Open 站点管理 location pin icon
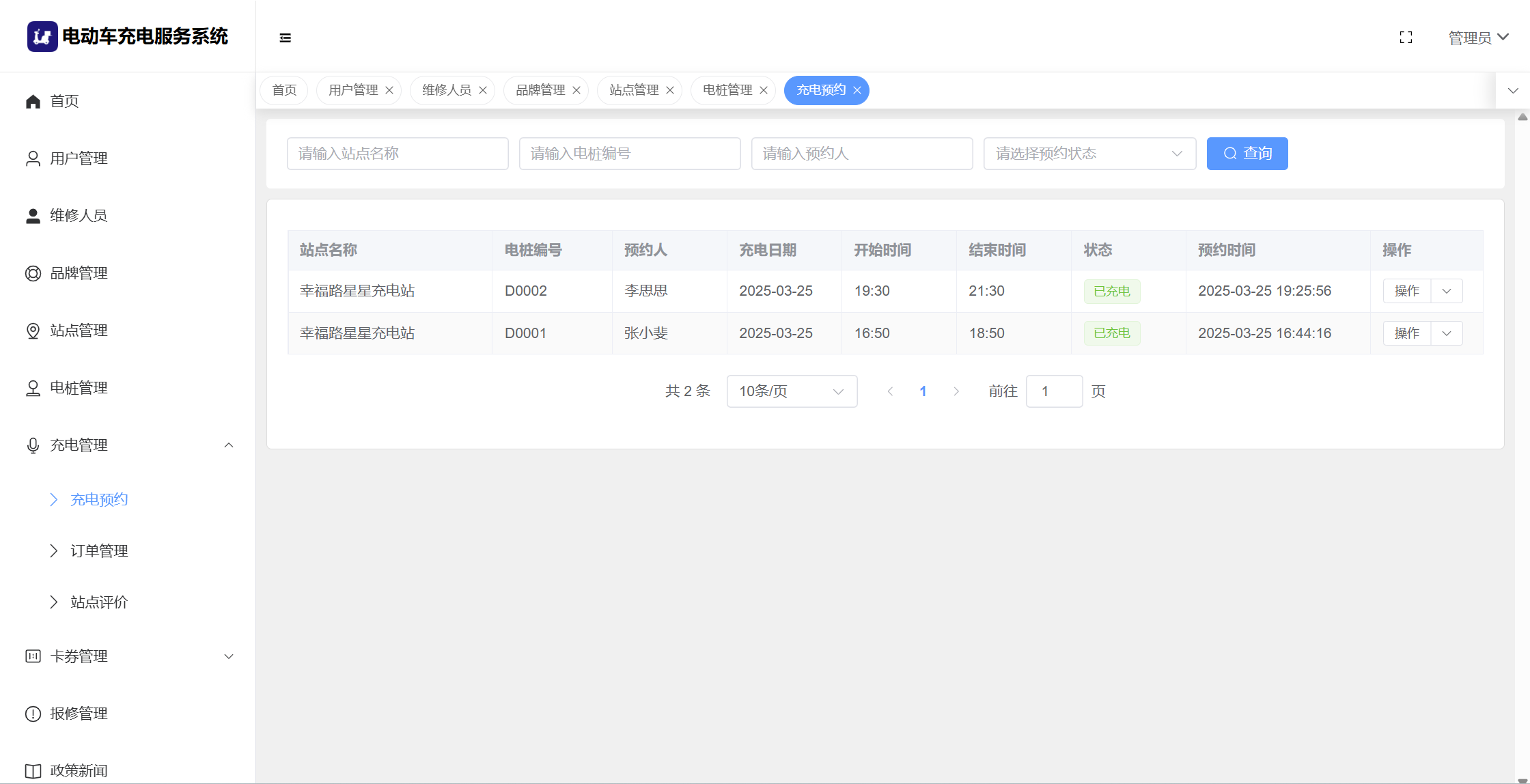Image resolution: width=1530 pixels, height=784 pixels. (x=33, y=331)
